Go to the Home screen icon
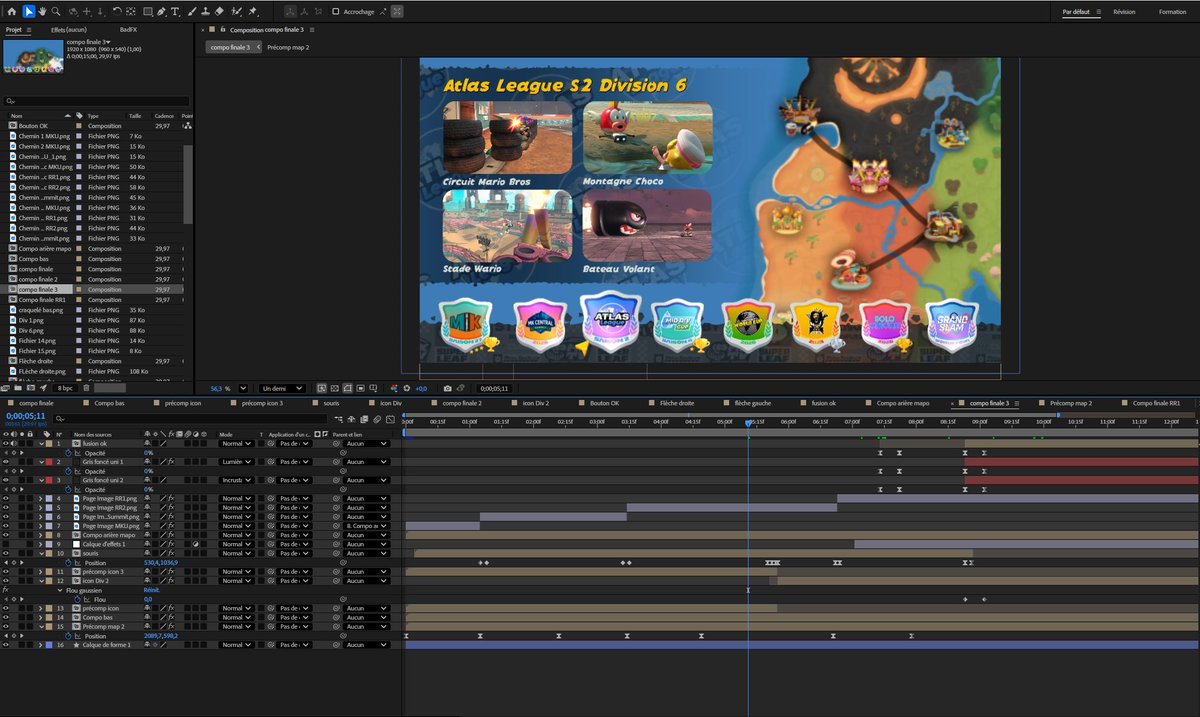The image size is (1200, 717). coord(12,11)
